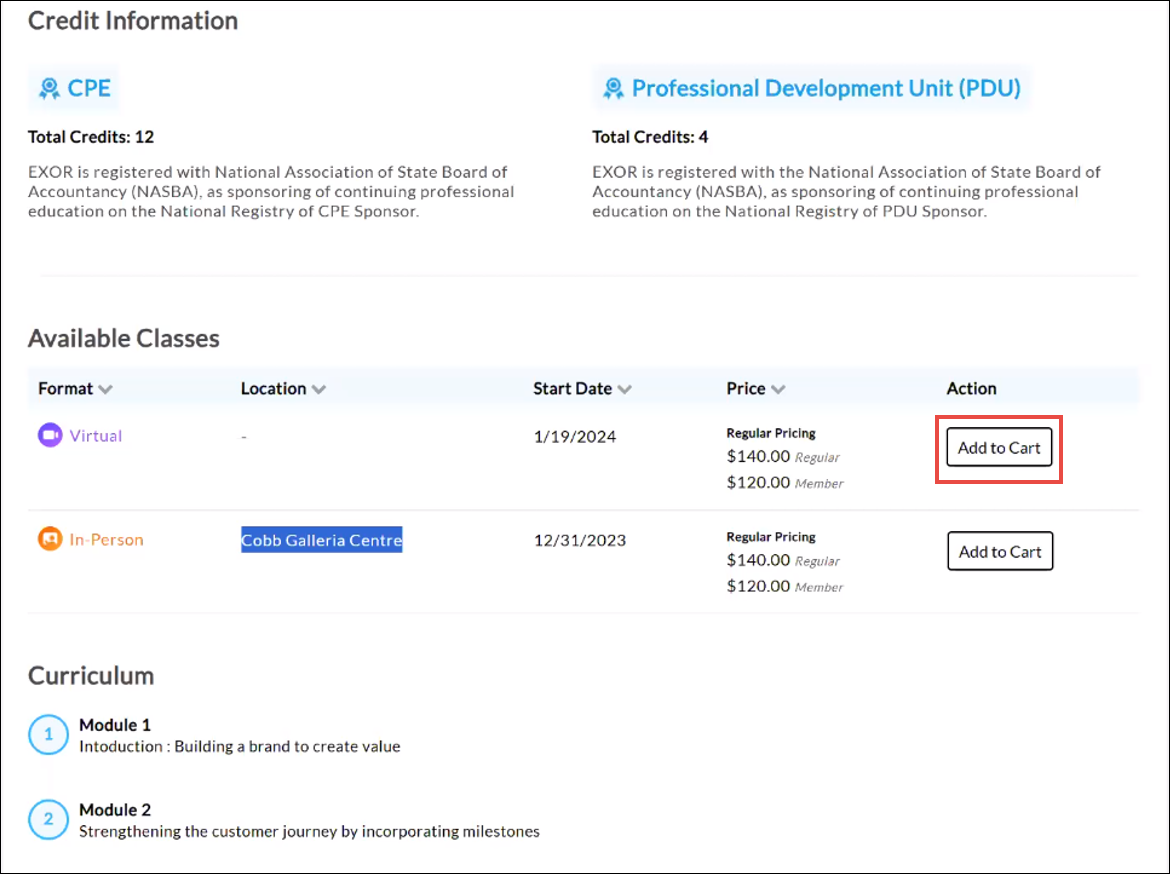This screenshot has width=1170, height=874.
Task: Sort classes by Format column chevron
Action: pyautogui.click(x=105, y=389)
